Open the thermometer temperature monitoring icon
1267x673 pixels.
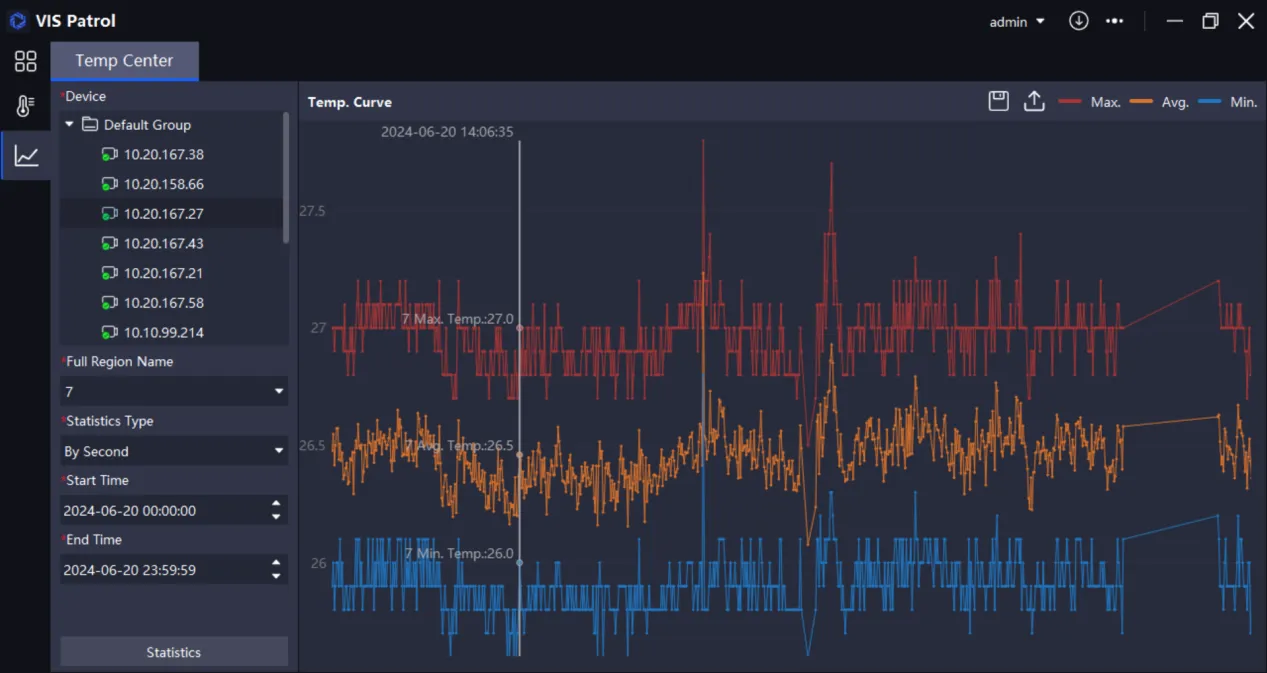click(25, 108)
